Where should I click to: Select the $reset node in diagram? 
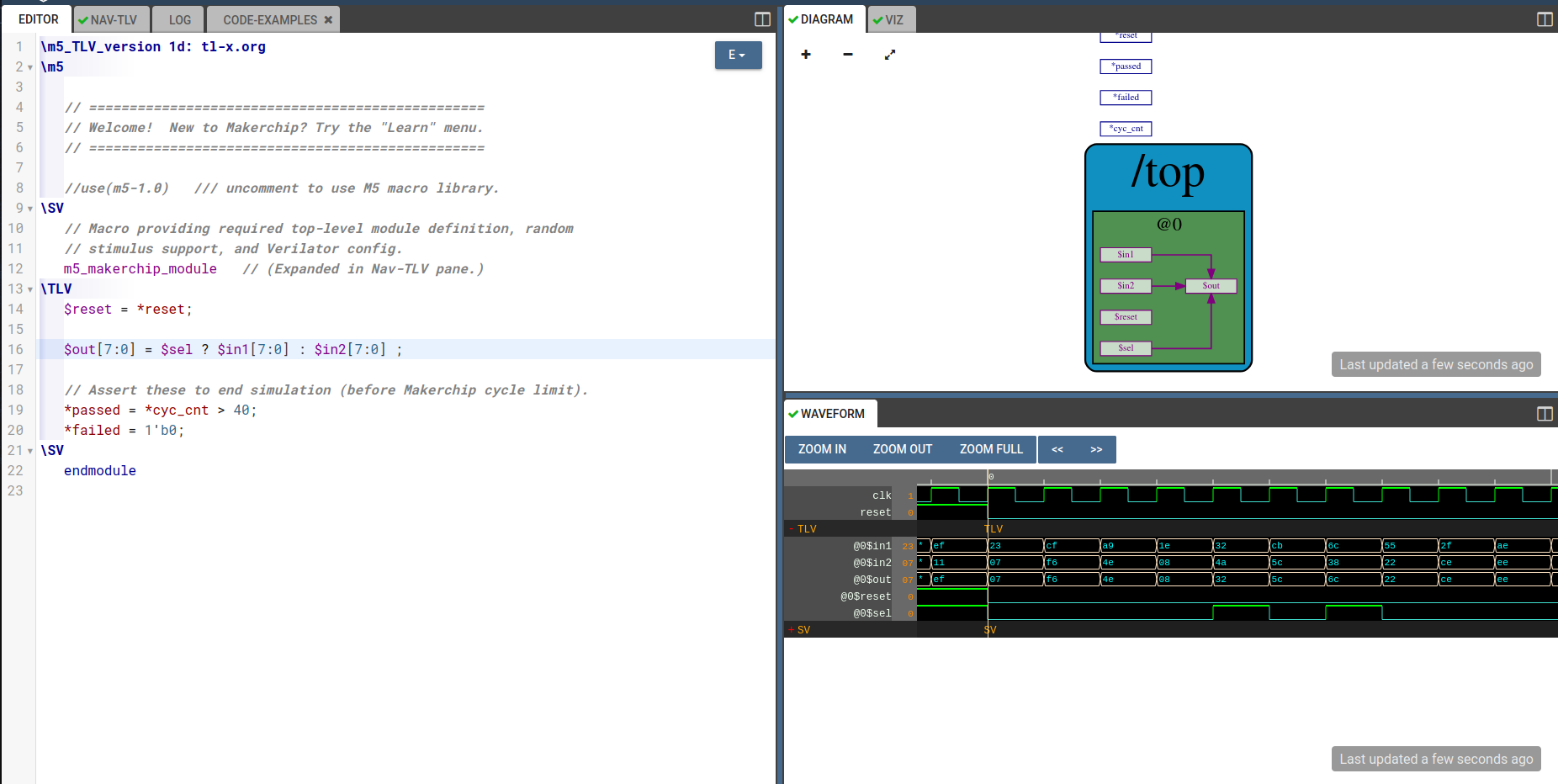coord(1126,317)
